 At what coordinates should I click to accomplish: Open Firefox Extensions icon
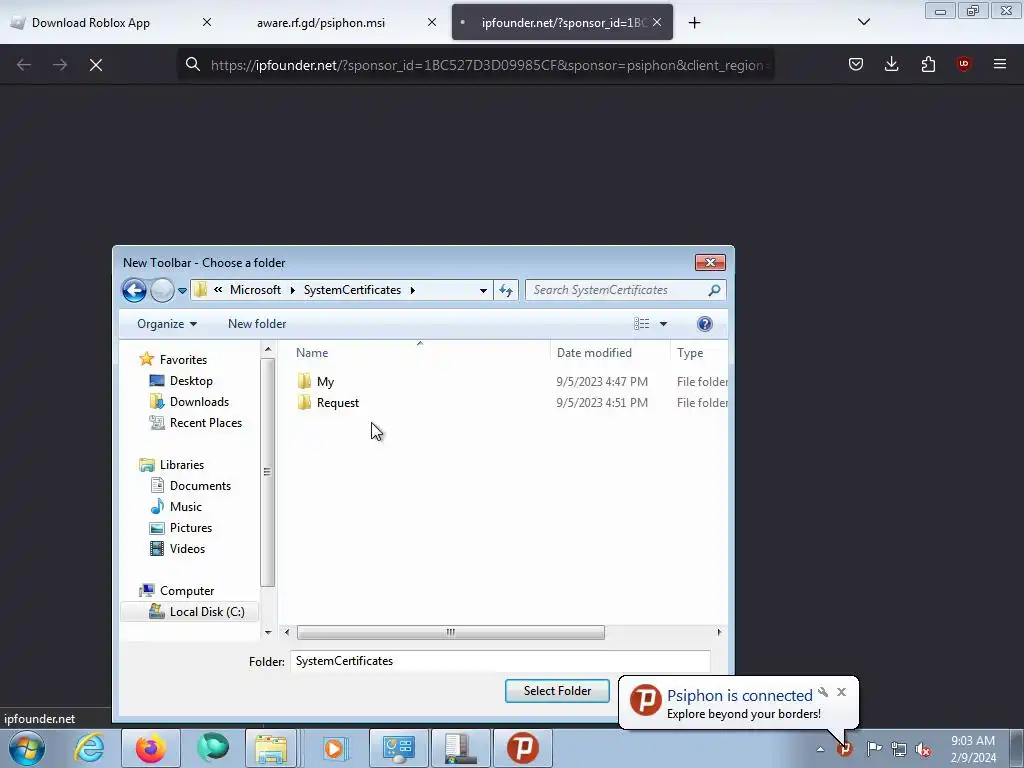point(928,64)
